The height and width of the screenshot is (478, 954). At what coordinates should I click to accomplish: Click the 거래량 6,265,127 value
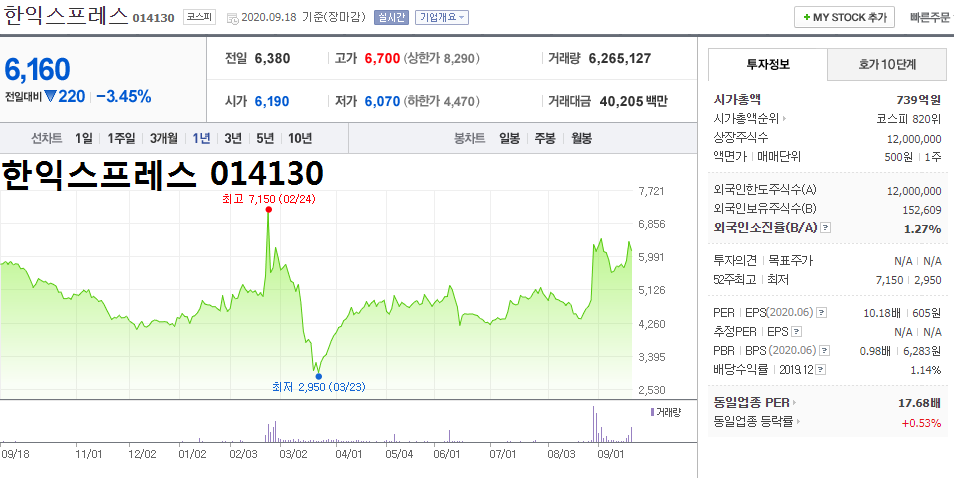click(x=620, y=58)
